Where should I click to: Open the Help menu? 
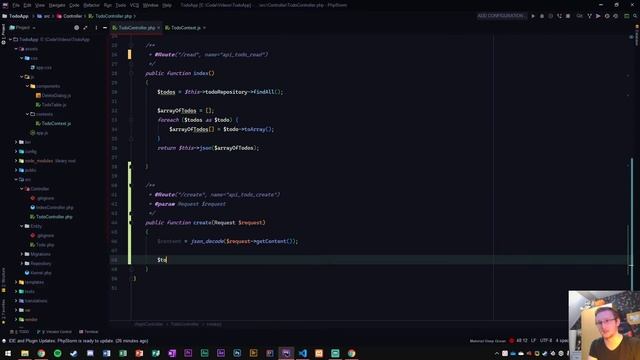[x=167, y=5]
